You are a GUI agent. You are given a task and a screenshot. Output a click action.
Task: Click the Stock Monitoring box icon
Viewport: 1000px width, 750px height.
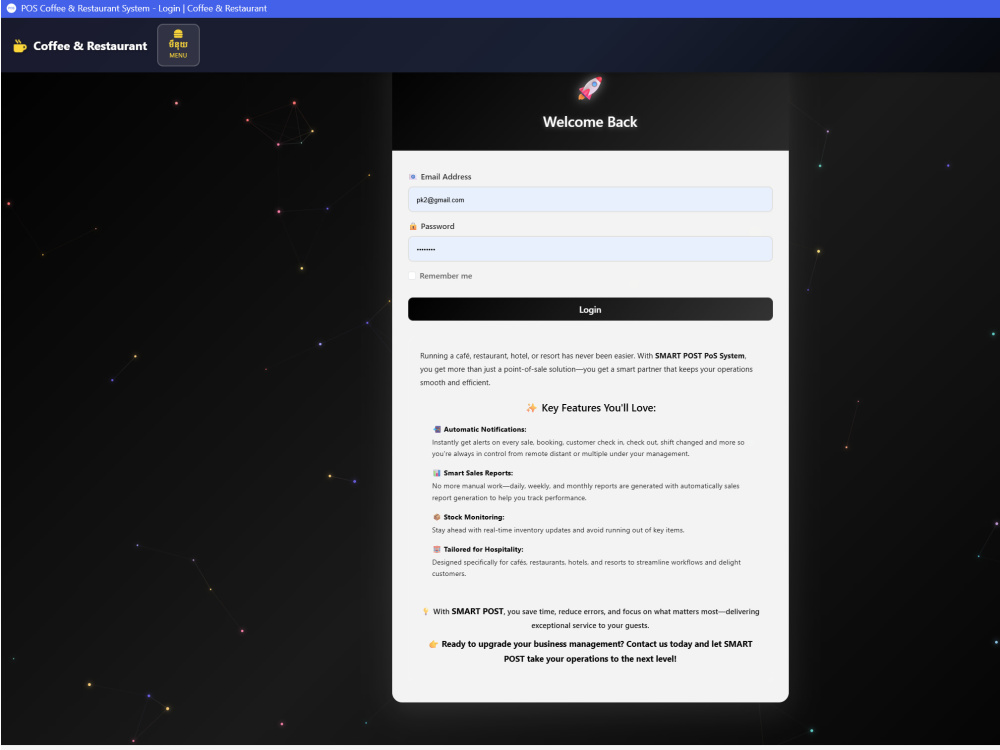[437, 517]
